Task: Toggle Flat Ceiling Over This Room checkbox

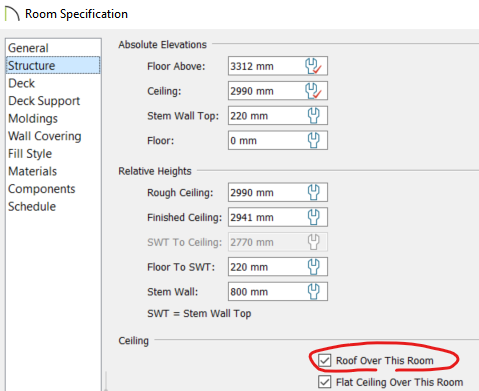Action: click(x=324, y=382)
